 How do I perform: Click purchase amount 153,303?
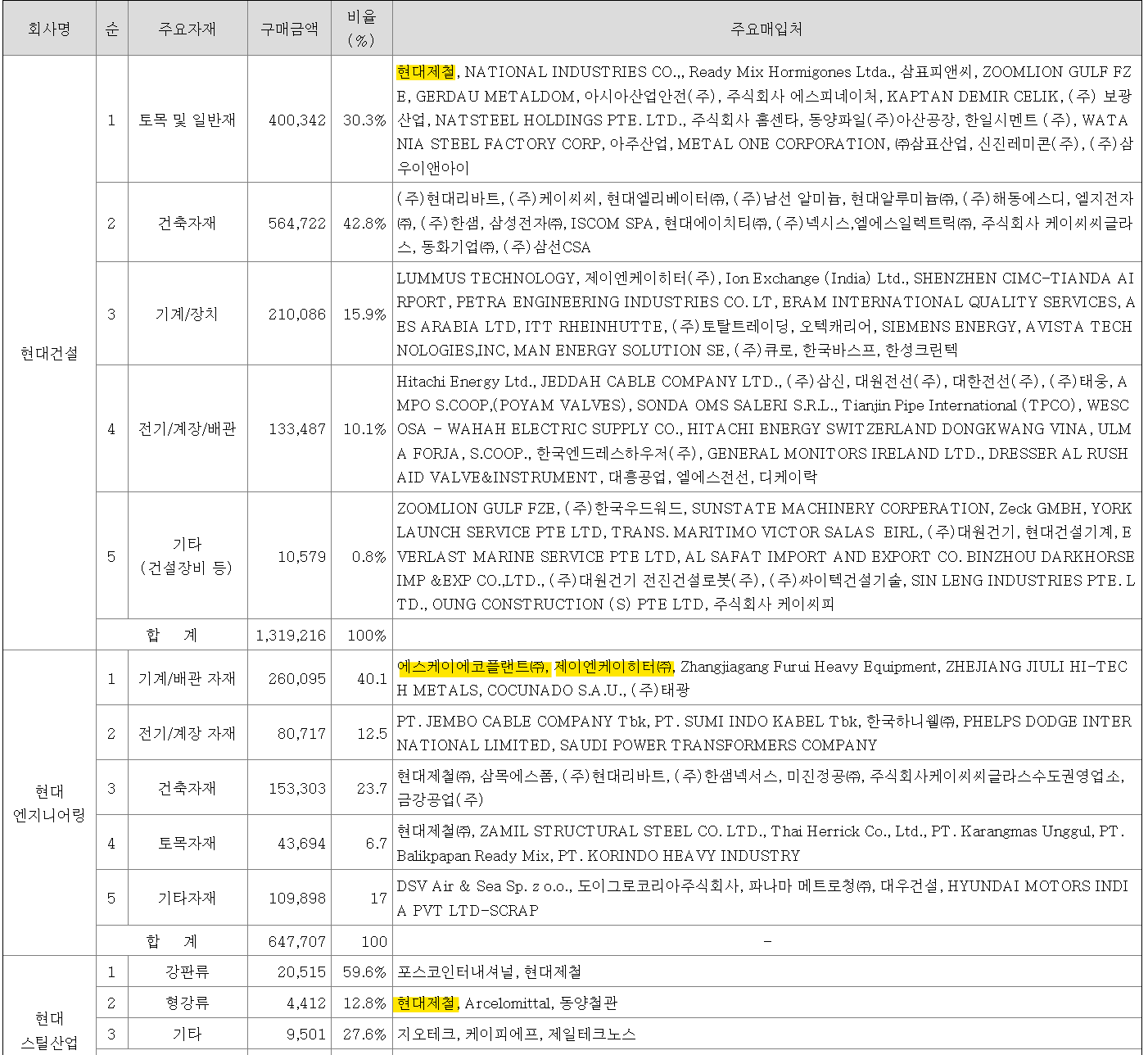(x=297, y=788)
